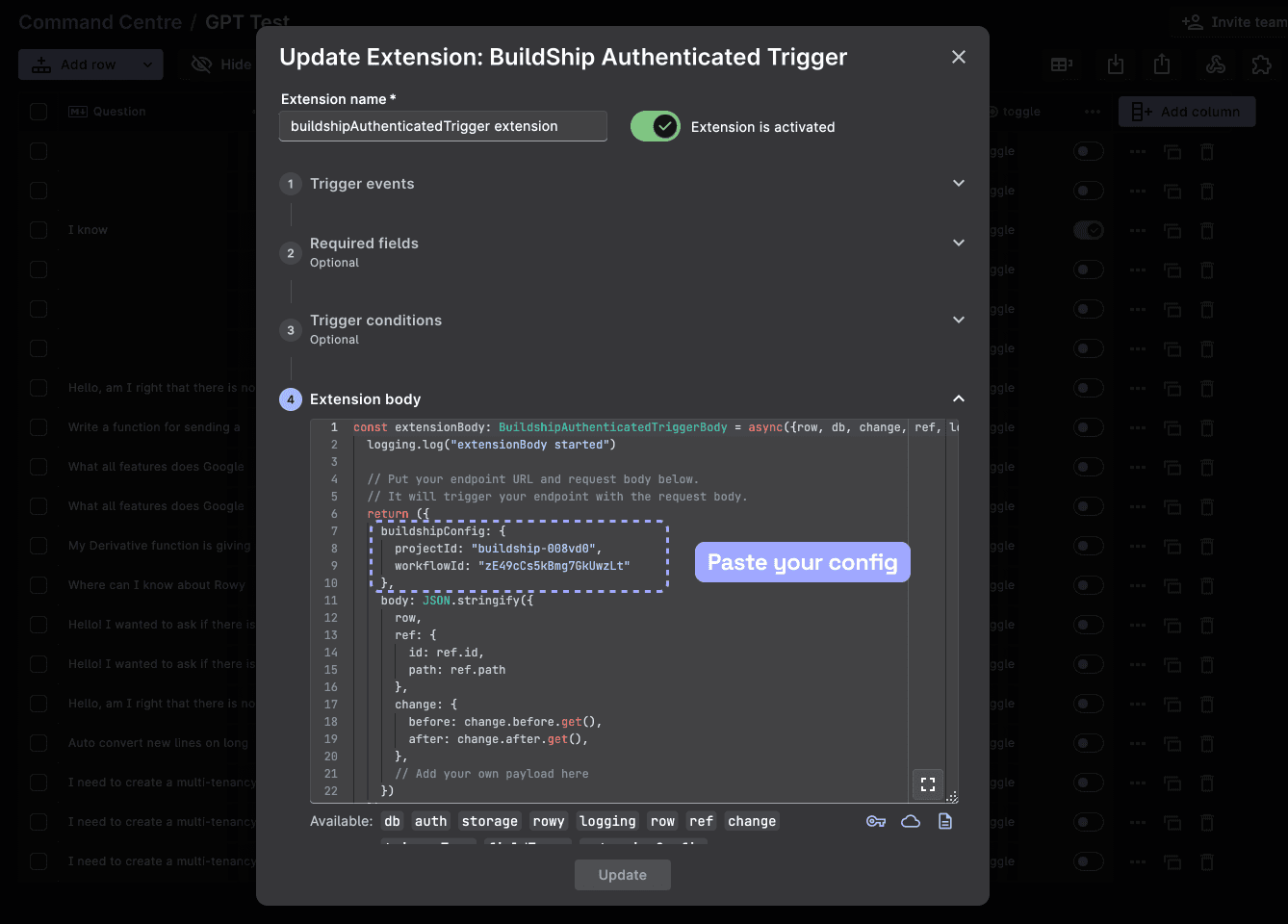Duplicate the "My Derivative function" row
Screen dimensions: 1288x924
click(x=1172, y=546)
